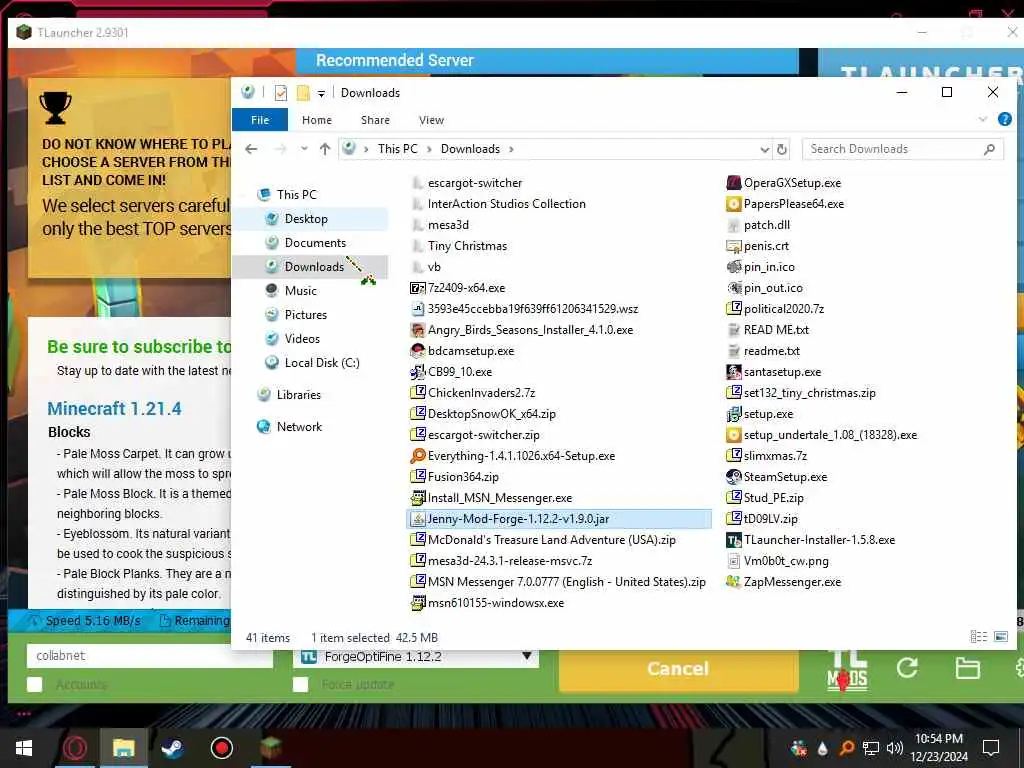The image size is (1024, 768).
Task: Open ForgeOptiFine 1.12.2 version dropdown
Action: point(416,657)
